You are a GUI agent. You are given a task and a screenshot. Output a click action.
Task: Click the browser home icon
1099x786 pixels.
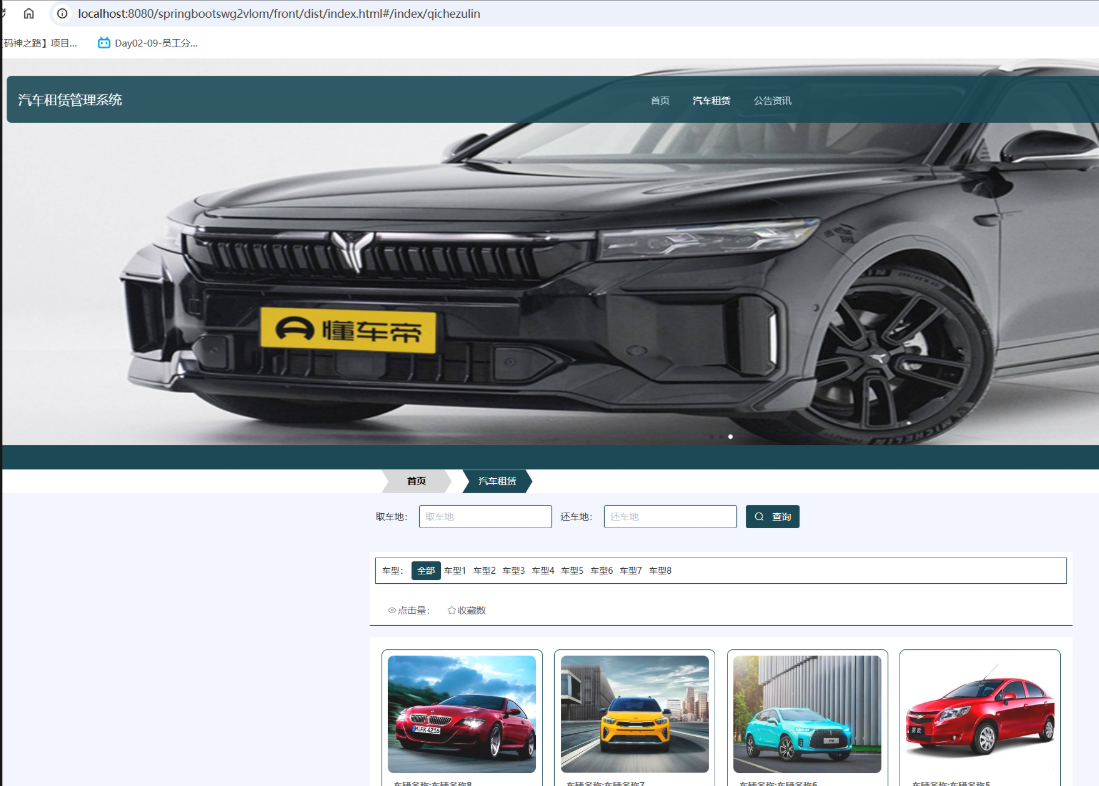click(x=28, y=14)
